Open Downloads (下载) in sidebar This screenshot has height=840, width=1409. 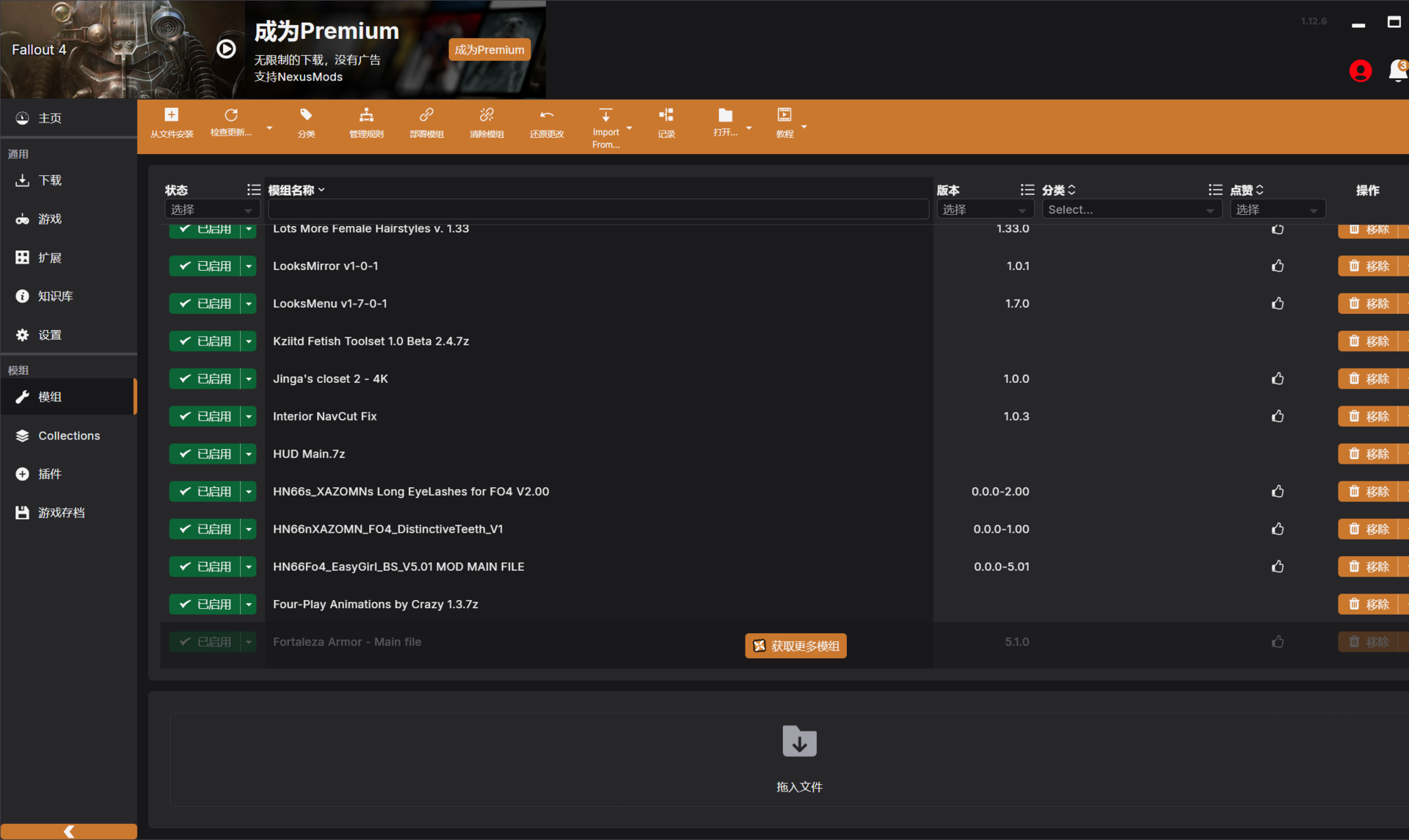(68, 180)
